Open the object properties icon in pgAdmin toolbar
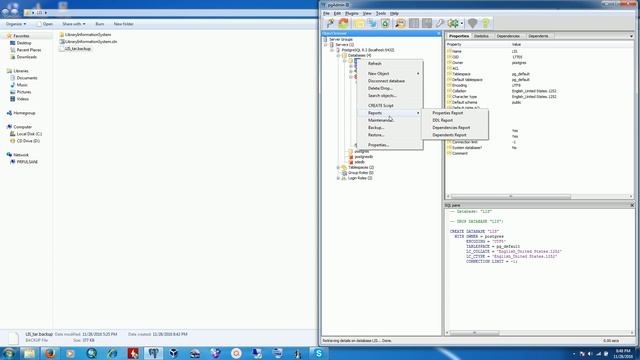640x360 pixels. pyautogui.click(x=359, y=23)
